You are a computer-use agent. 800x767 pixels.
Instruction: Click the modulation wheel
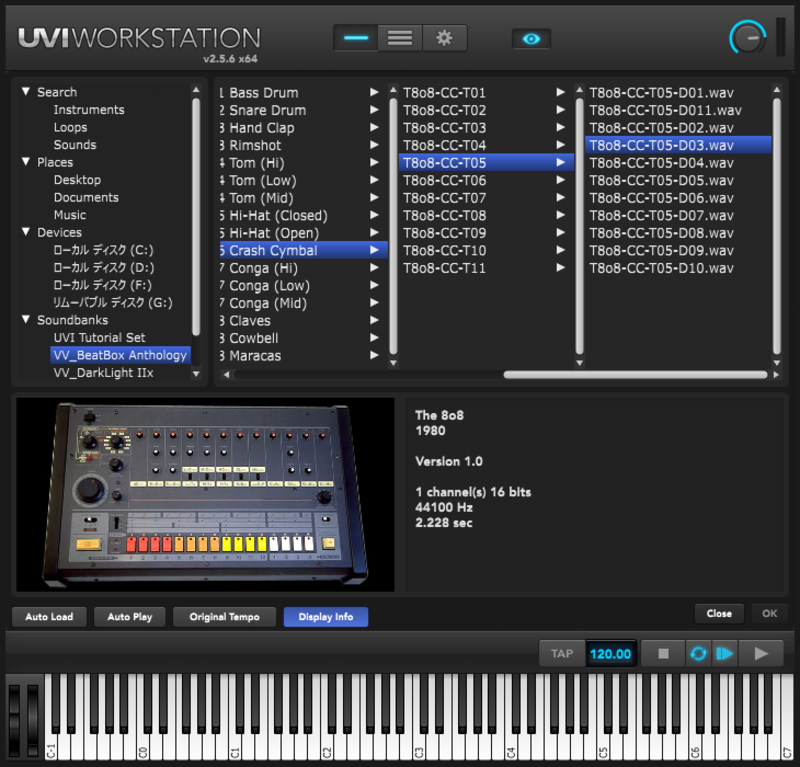tap(33, 720)
